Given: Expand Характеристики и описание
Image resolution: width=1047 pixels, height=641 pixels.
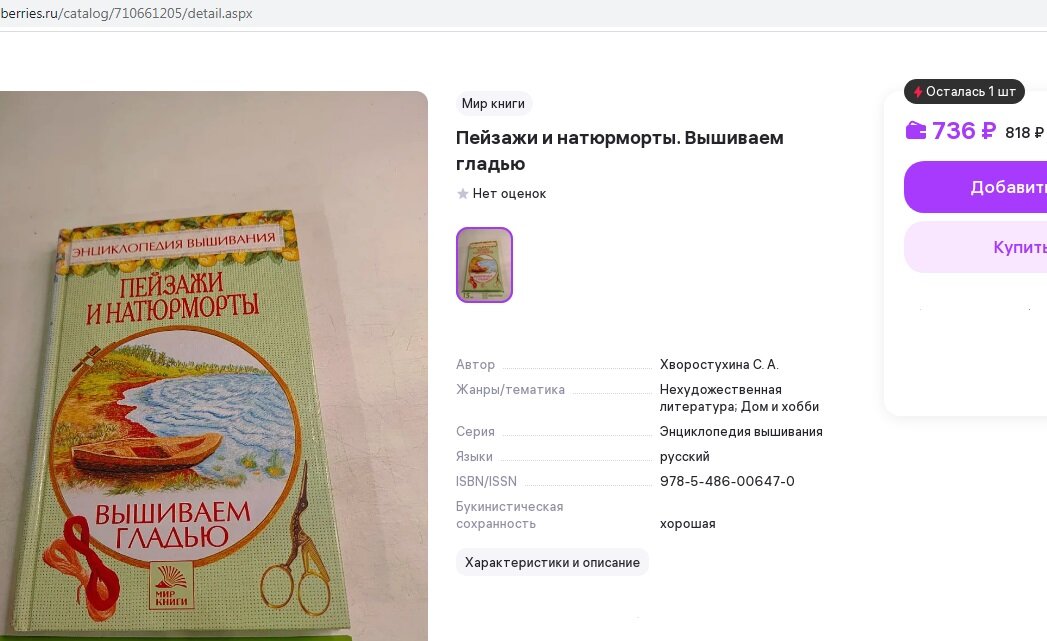Looking at the screenshot, I should pos(552,562).
